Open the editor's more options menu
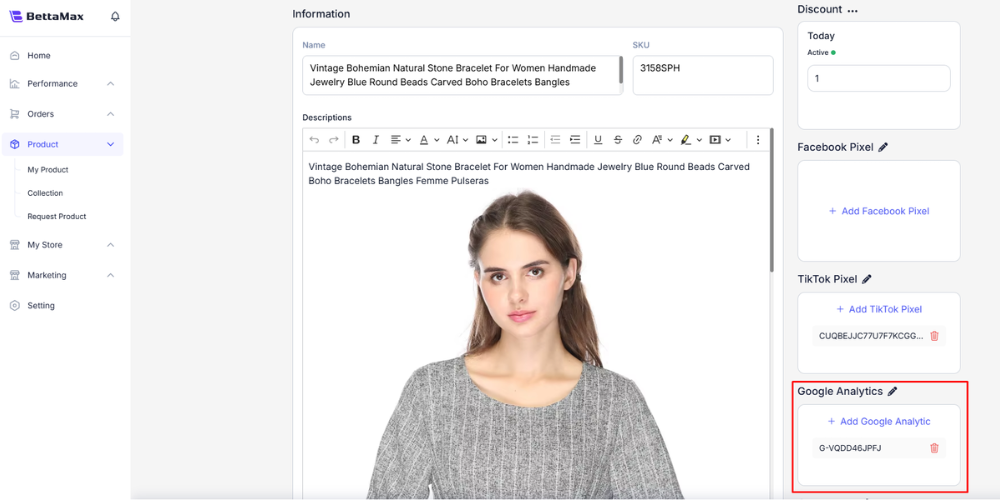Viewport: 1000px width, 500px height. point(758,140)
